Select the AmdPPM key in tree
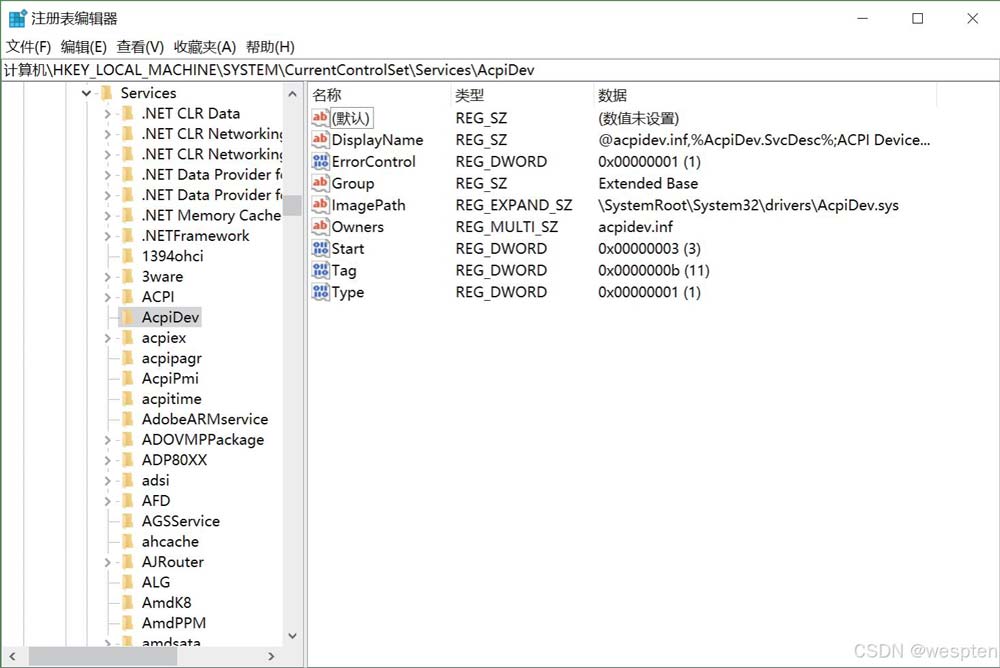Viewport: 1000px width, 668px height. [x=173, y=623]
